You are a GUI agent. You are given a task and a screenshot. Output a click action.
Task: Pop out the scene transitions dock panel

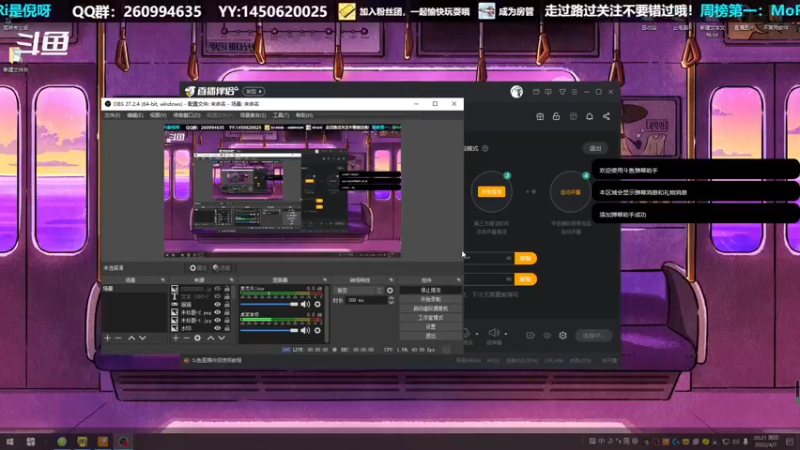tap(391, 280)
